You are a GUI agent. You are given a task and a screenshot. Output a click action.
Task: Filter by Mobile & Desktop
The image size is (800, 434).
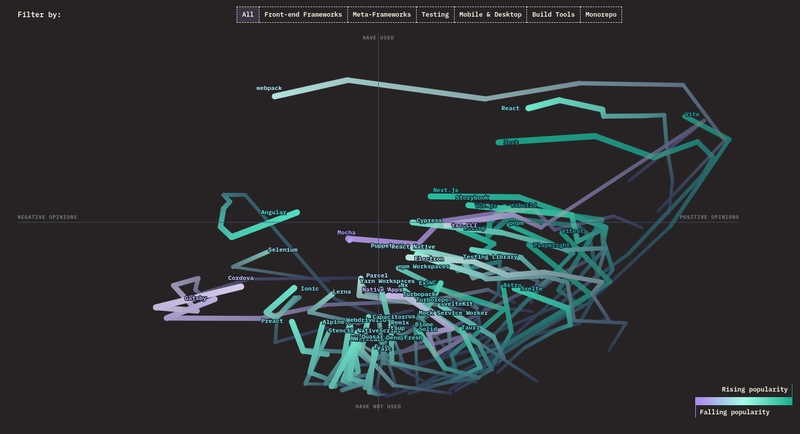click(x=490, y=15)
